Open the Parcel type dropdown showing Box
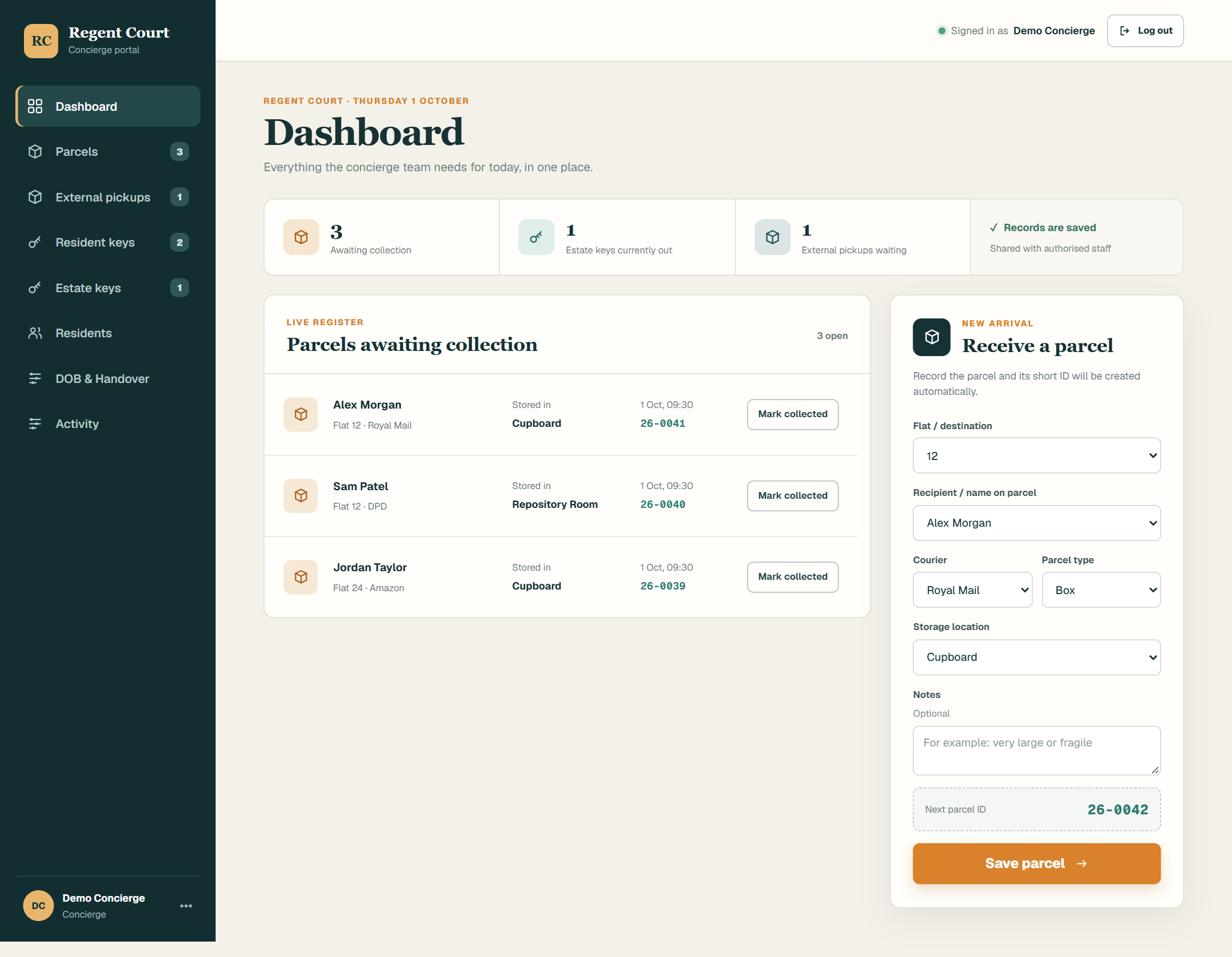The width and height of the screenshot is (1232, 957). click(1101, 590)
